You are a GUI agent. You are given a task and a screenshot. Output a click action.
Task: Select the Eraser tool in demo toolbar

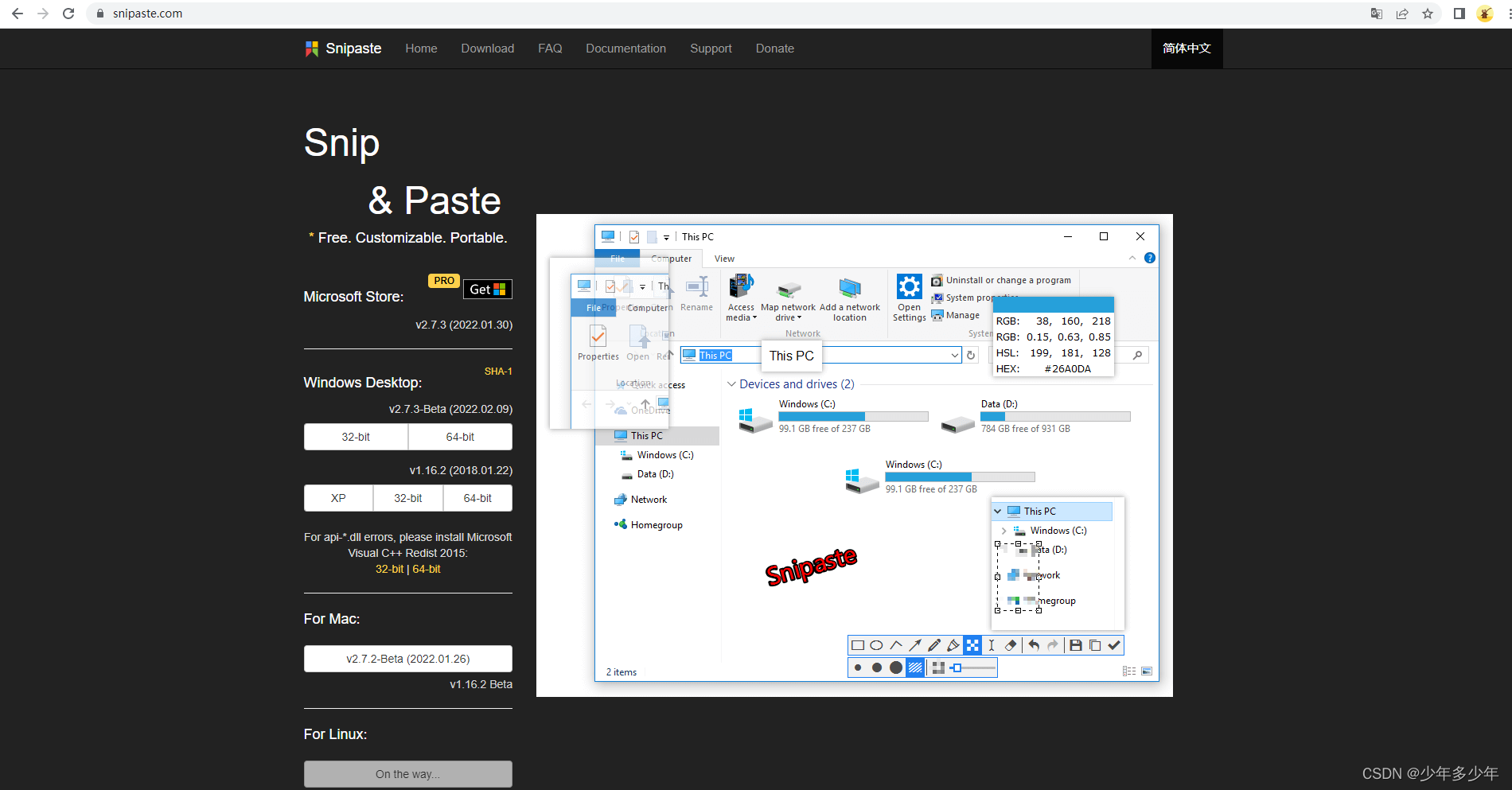pyautogui.click(x=1011, y=645)
